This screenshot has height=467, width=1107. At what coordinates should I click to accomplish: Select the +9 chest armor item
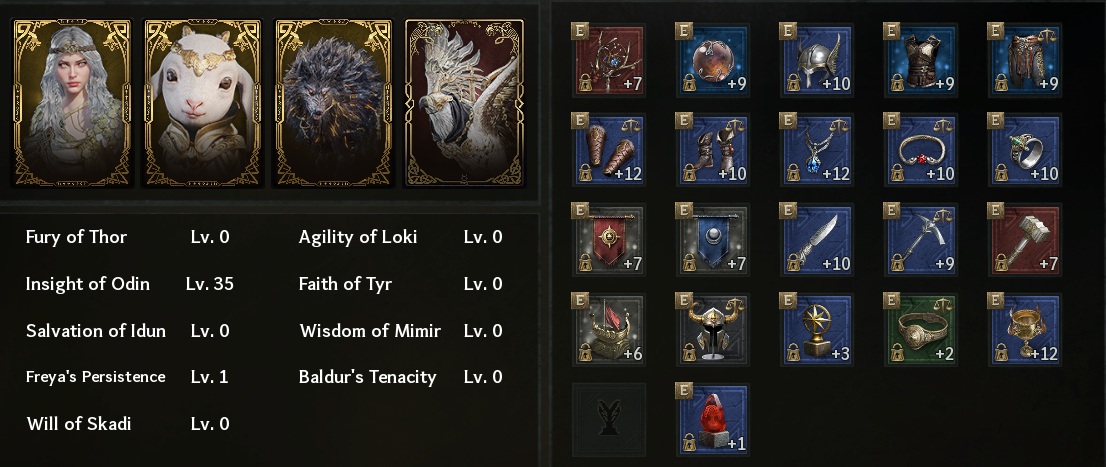coord(920,60)
